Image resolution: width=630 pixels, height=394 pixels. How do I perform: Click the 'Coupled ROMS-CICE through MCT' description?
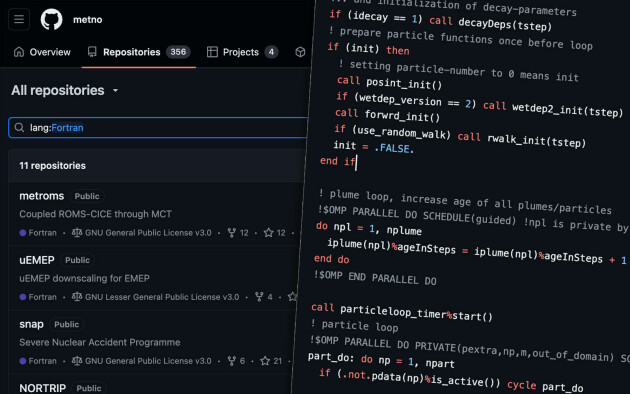(96, 214)
